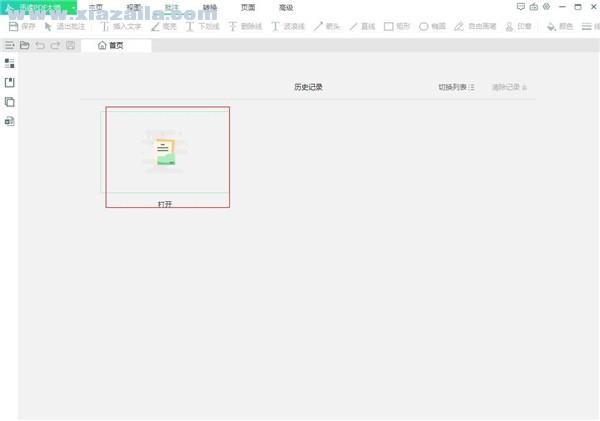The height and width of the screenshot is (421, 600).
Task: Click the gift box icon in title bar
Action: tap(533, 7)
